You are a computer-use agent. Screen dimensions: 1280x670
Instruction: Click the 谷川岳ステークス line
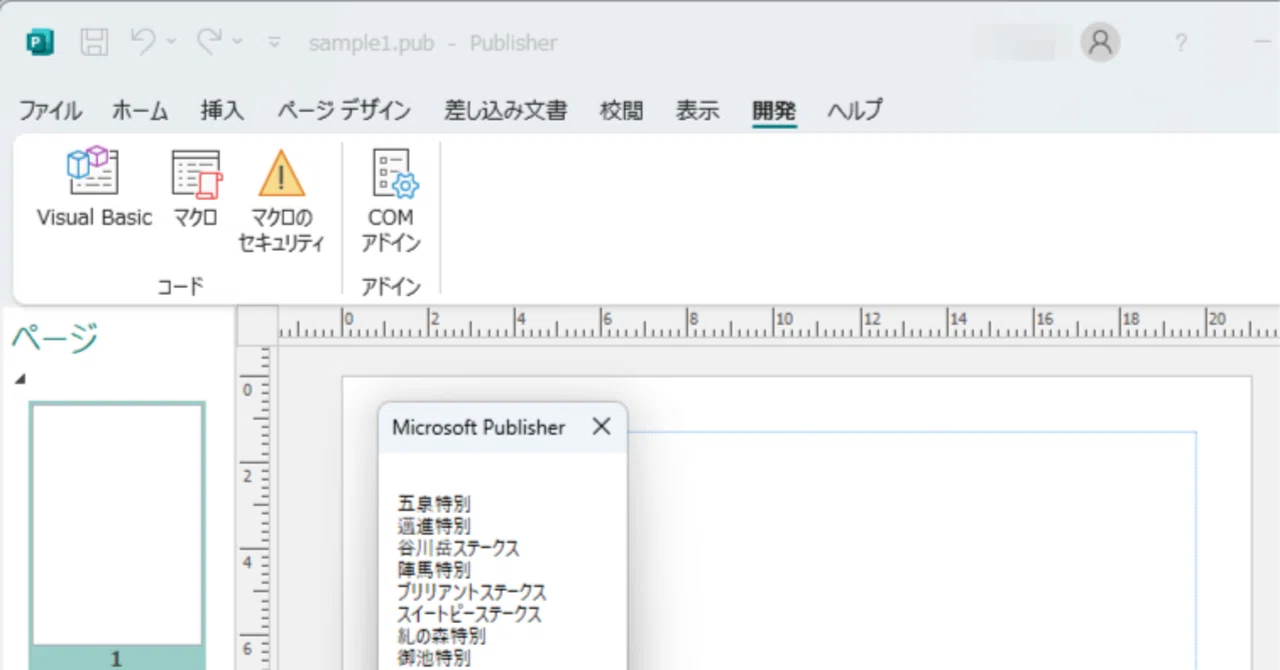coord(458,548)
